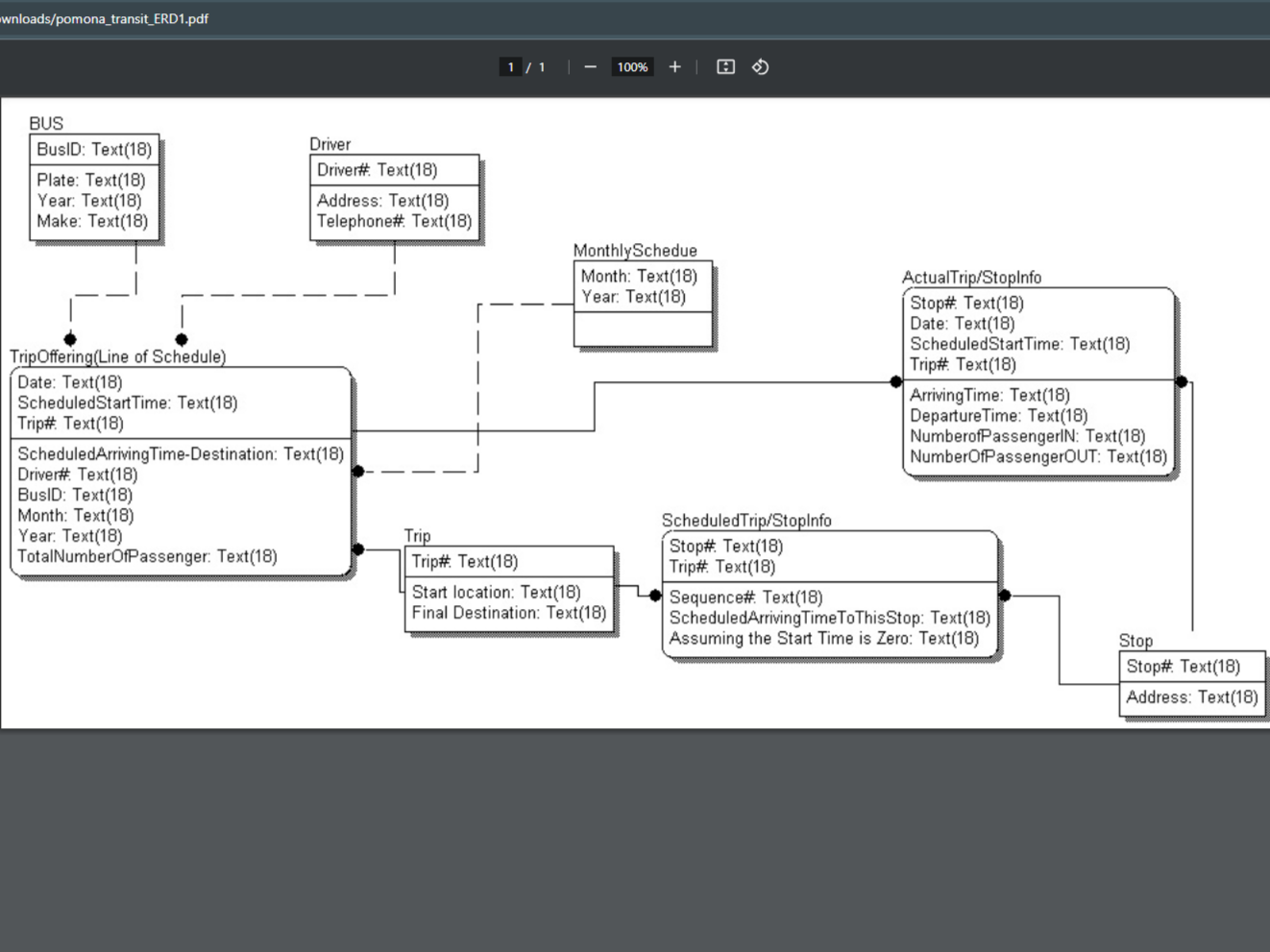1270x952 pixels.
Task: Click 'Make: Text(18)' in BUS table
Action: point(92,221)
